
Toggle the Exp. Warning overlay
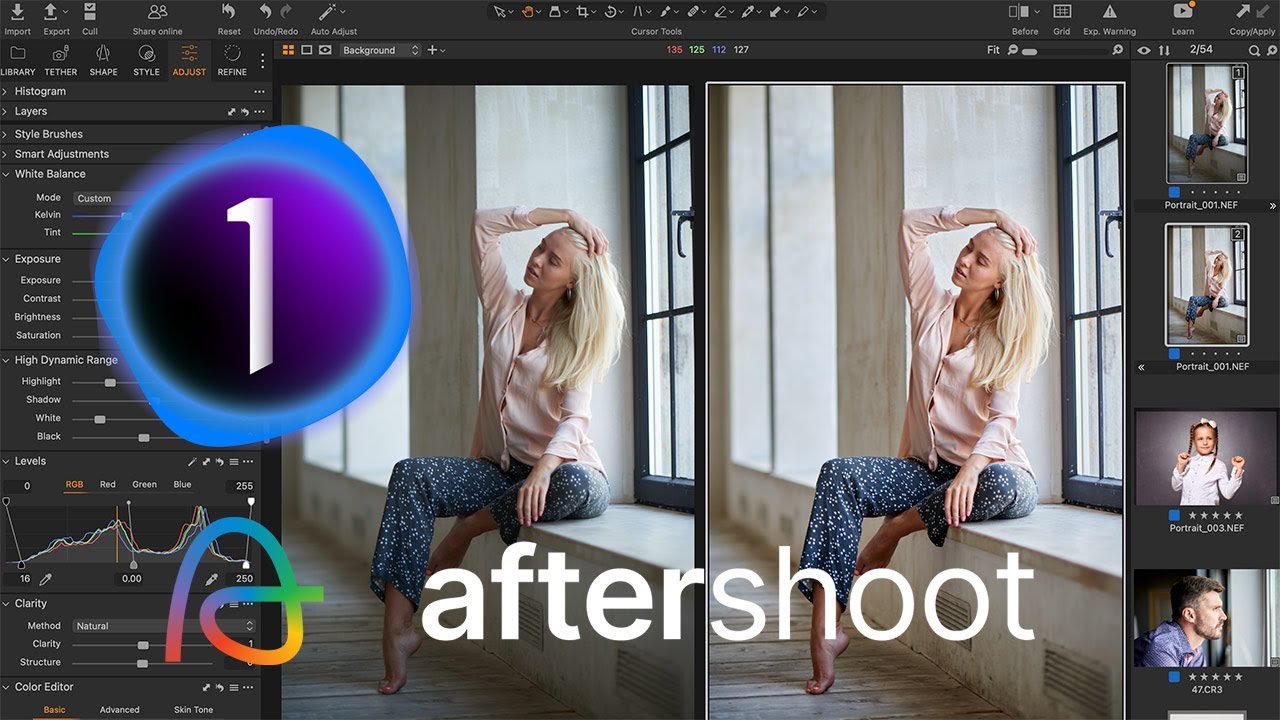pyautogui.click(x=1110, y=12)
